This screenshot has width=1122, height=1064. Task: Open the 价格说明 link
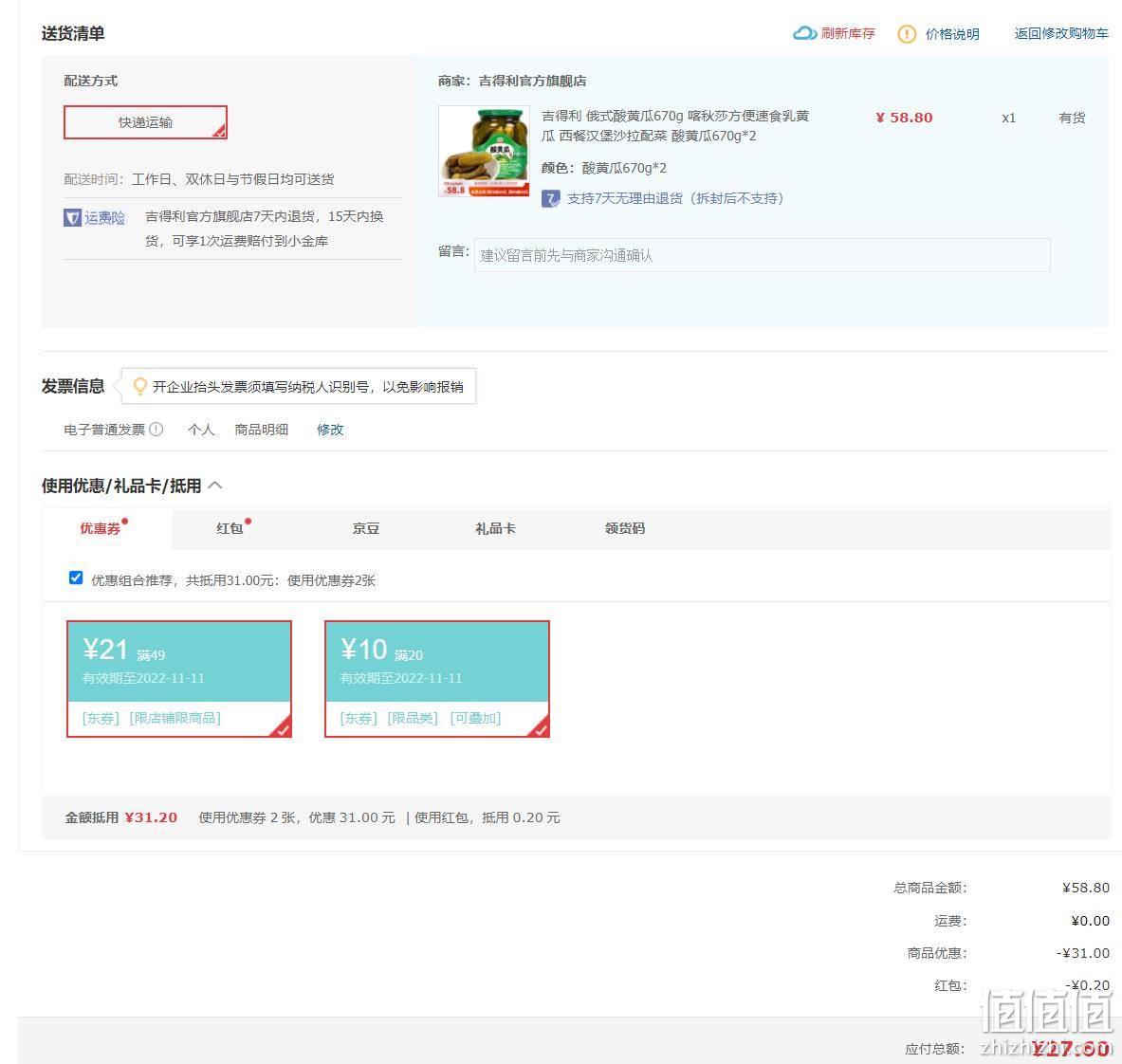pyautogui.click(x=952, y=34)
